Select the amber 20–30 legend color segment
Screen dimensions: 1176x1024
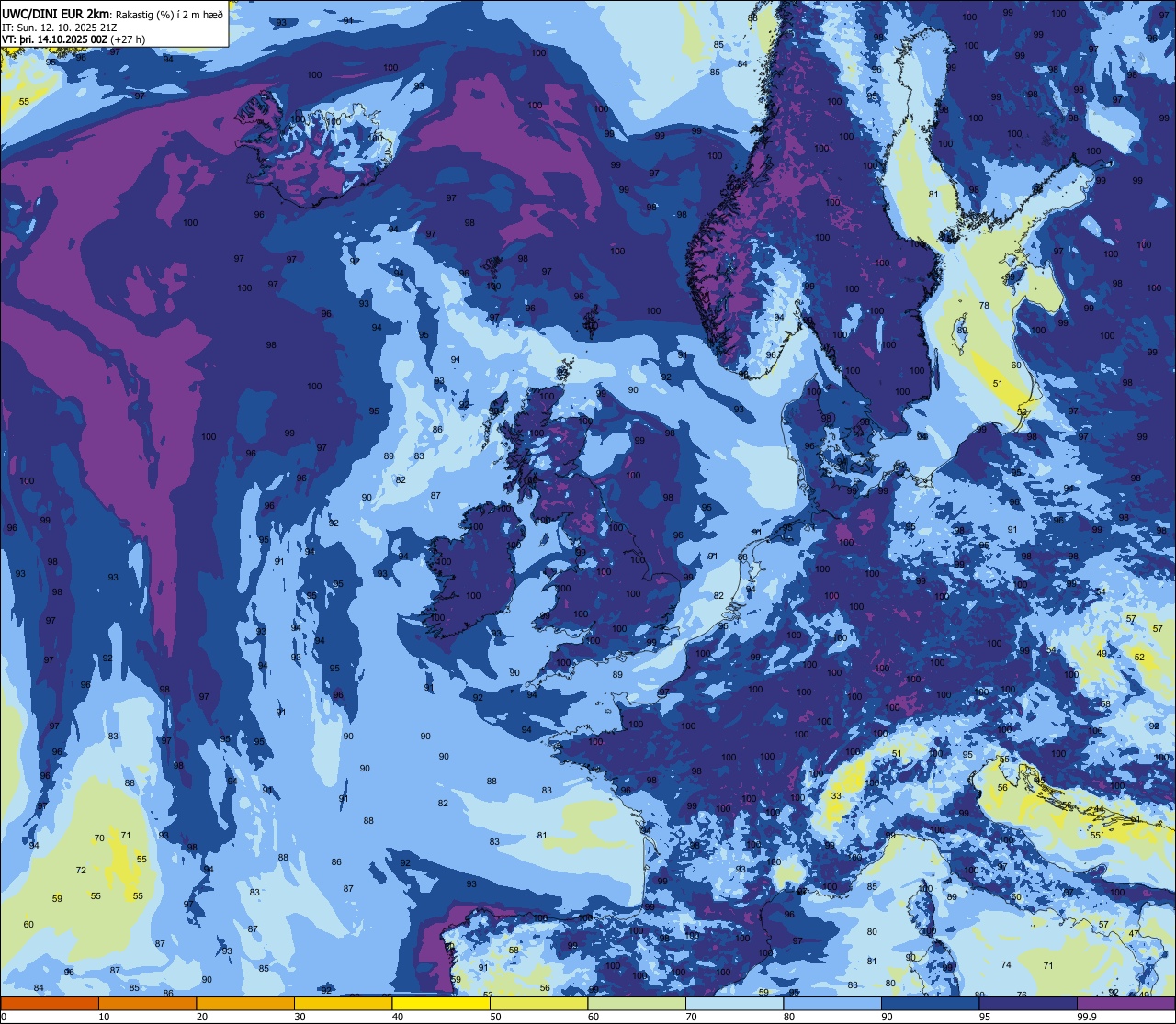[x=245, y=1004]
